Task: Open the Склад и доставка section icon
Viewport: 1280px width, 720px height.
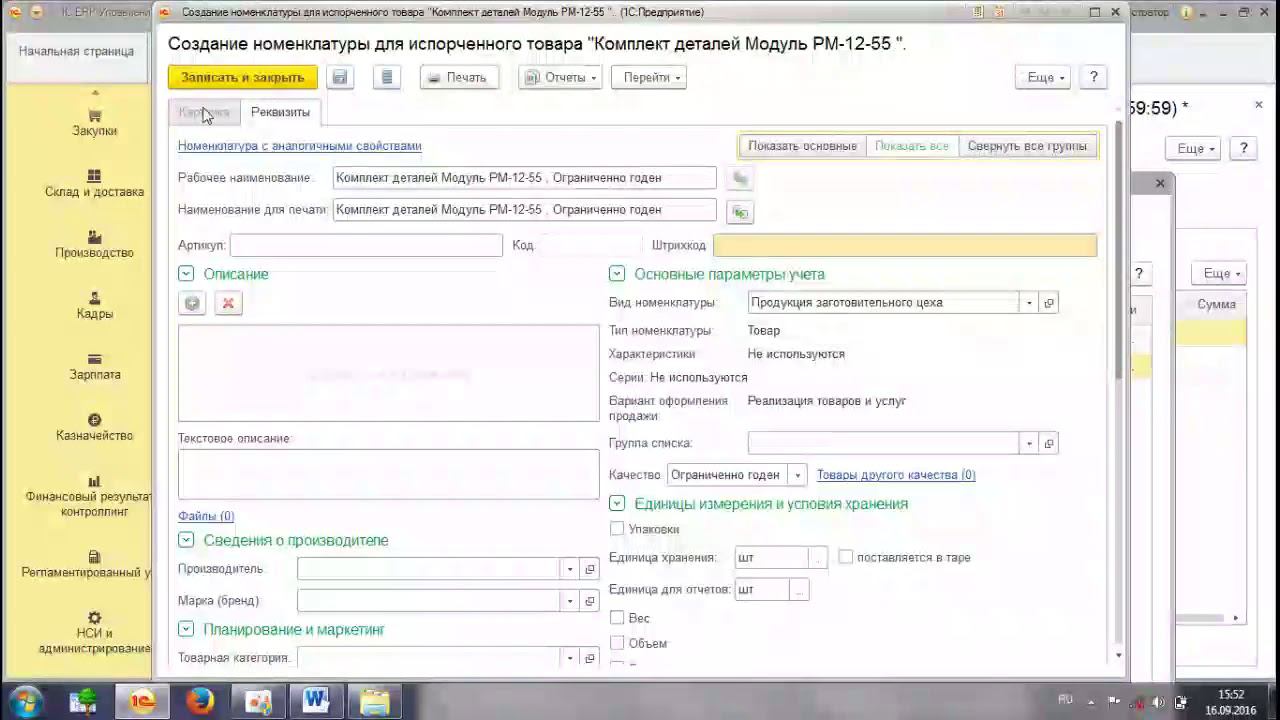Action: coord(94,176)
